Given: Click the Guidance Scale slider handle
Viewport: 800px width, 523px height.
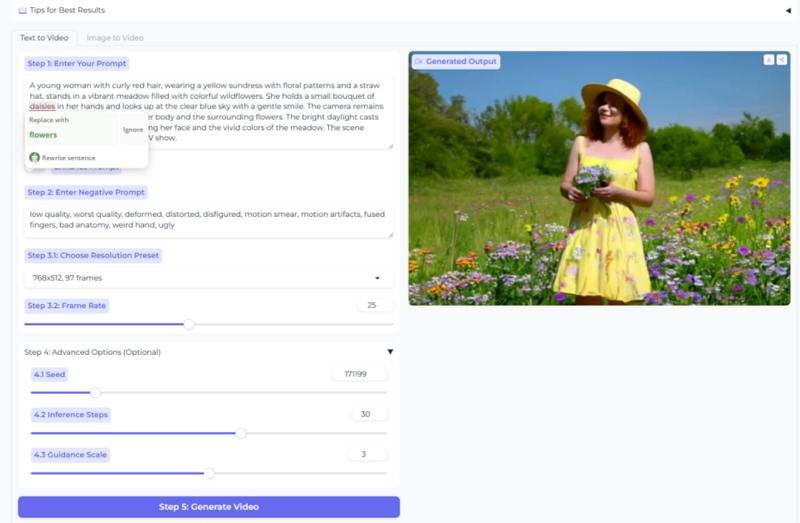Looking at the screenshot, I should (x=209, y=473).
